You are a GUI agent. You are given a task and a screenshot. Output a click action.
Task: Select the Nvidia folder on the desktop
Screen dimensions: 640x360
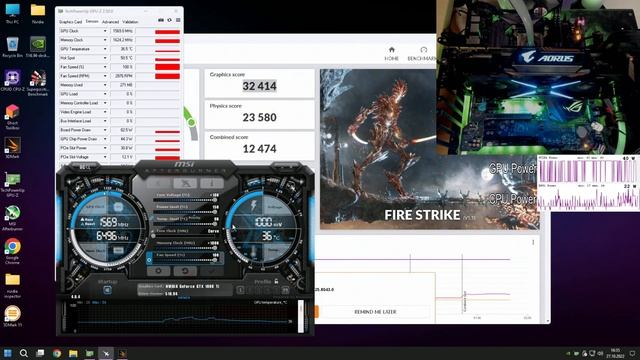point(38,13)
